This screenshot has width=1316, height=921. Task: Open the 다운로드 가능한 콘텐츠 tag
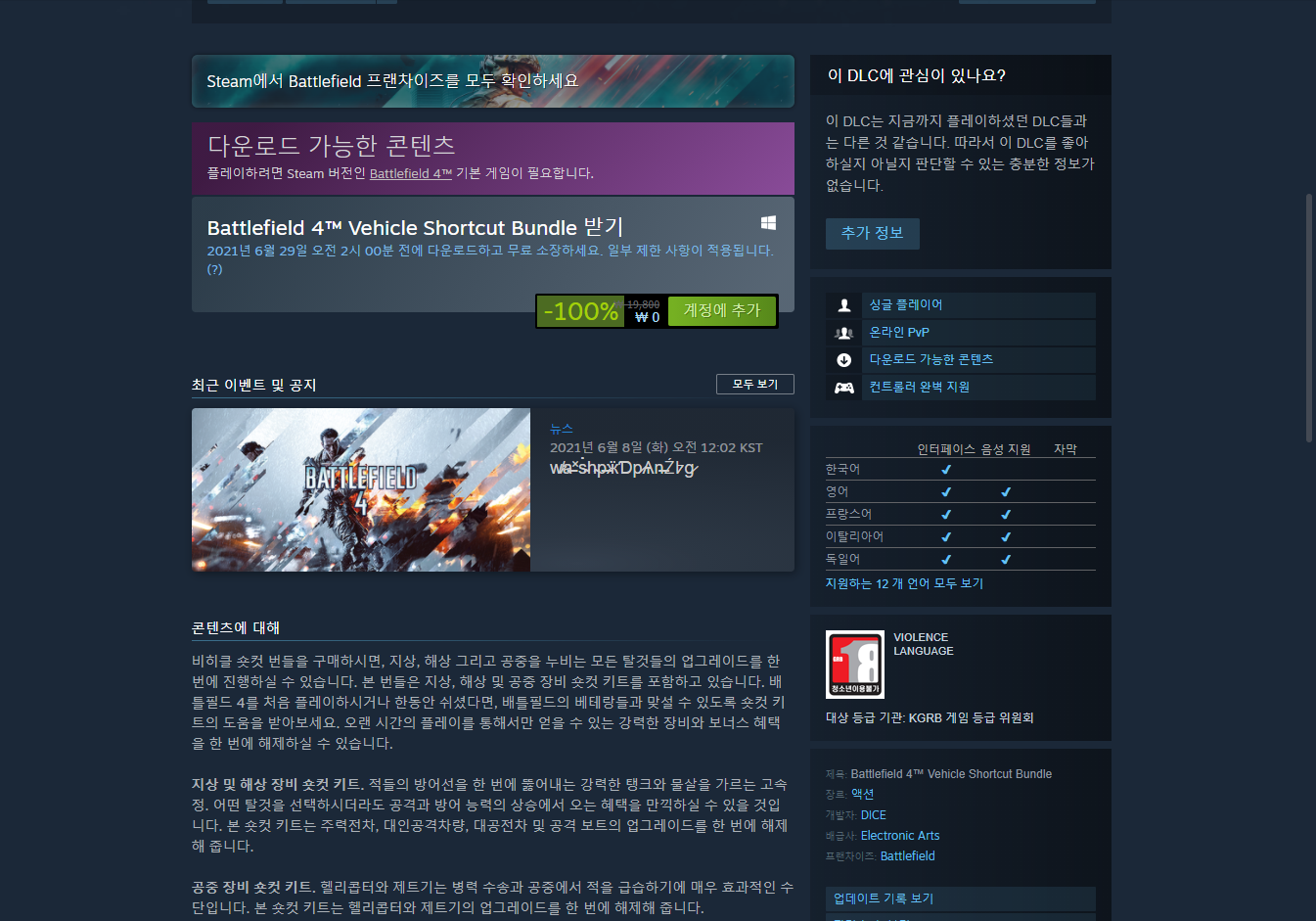click(931, 360)
